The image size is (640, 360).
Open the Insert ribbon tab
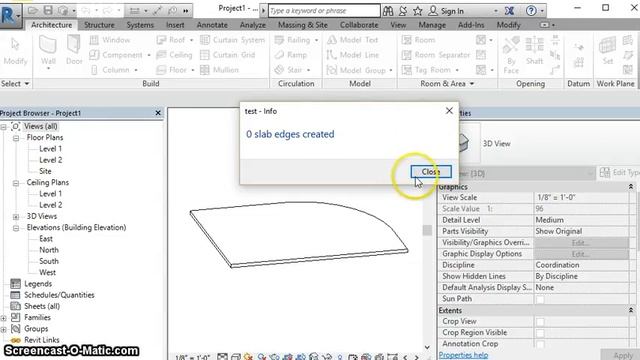tap(175, 25)
